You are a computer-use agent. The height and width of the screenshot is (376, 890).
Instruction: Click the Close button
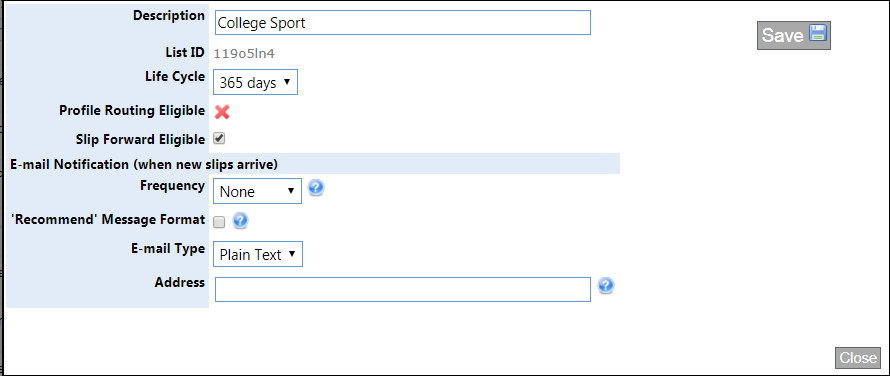tap(858, 358)
